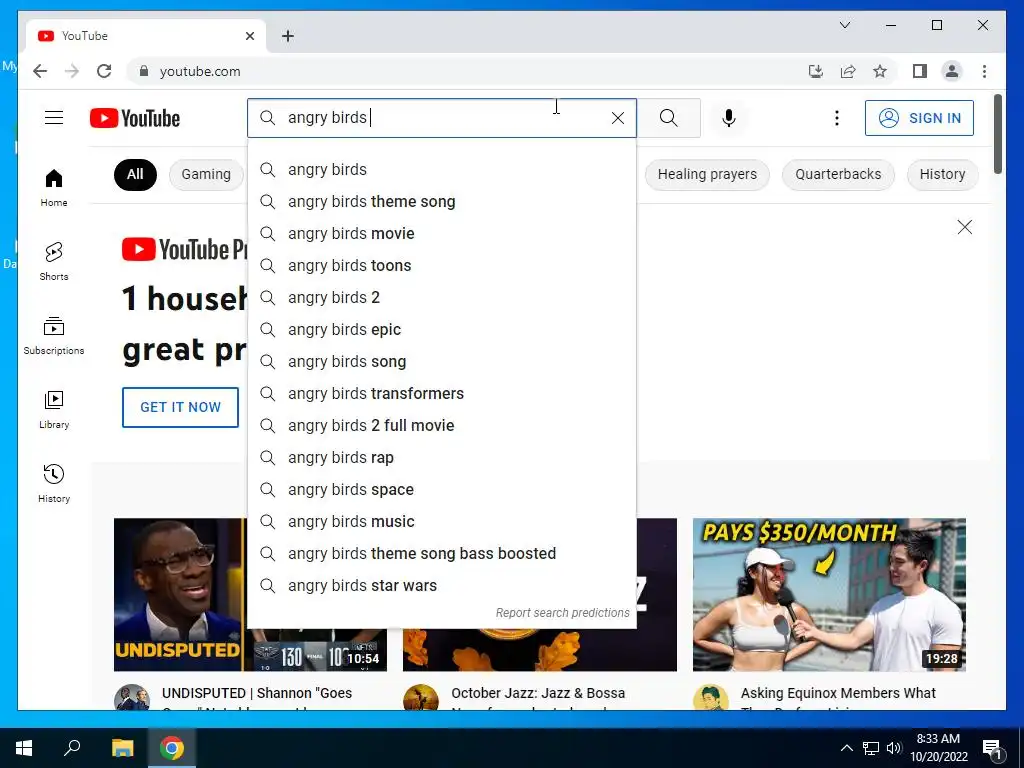Choose suggestion "angry birds theme song"
This screenshot has height=768, width=1024.
tap(442, 202)
